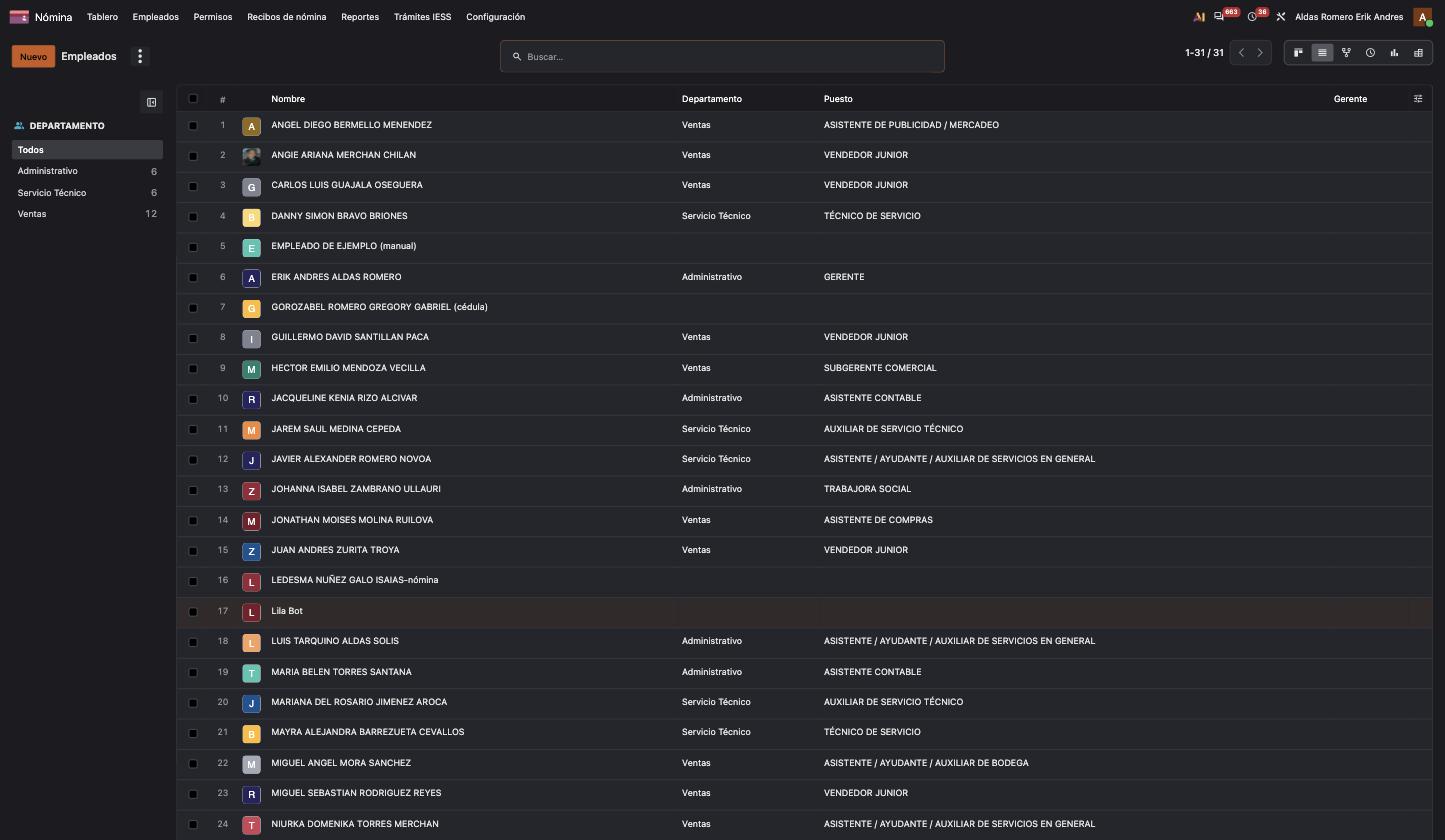Collapse the department side panel
Viewport: 1445px width, 840px height.
coord(151,102)
